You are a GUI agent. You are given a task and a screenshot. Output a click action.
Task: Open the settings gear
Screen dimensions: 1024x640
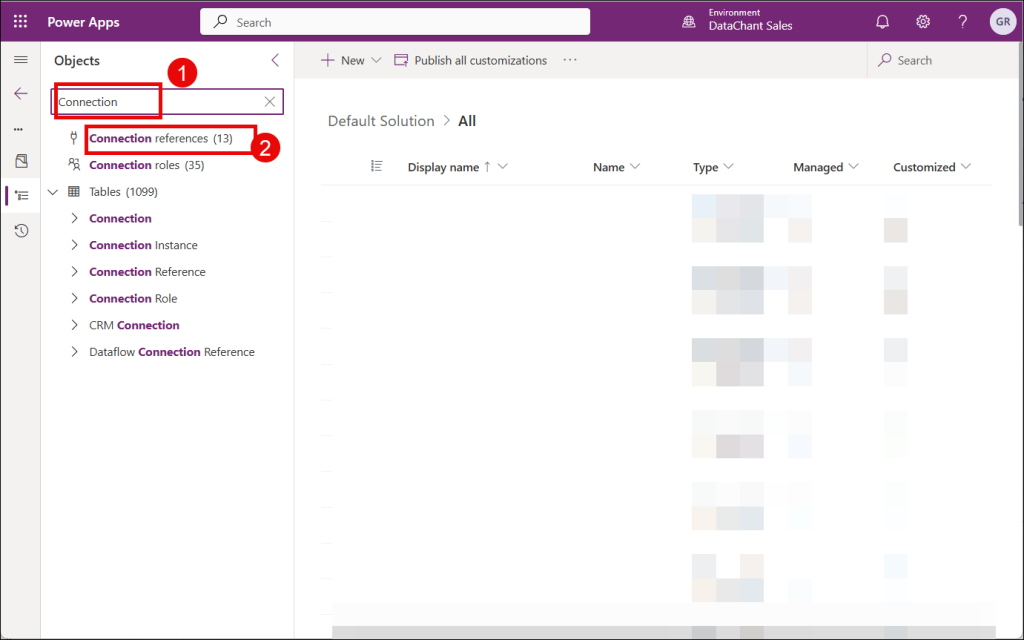coord(923,22)
